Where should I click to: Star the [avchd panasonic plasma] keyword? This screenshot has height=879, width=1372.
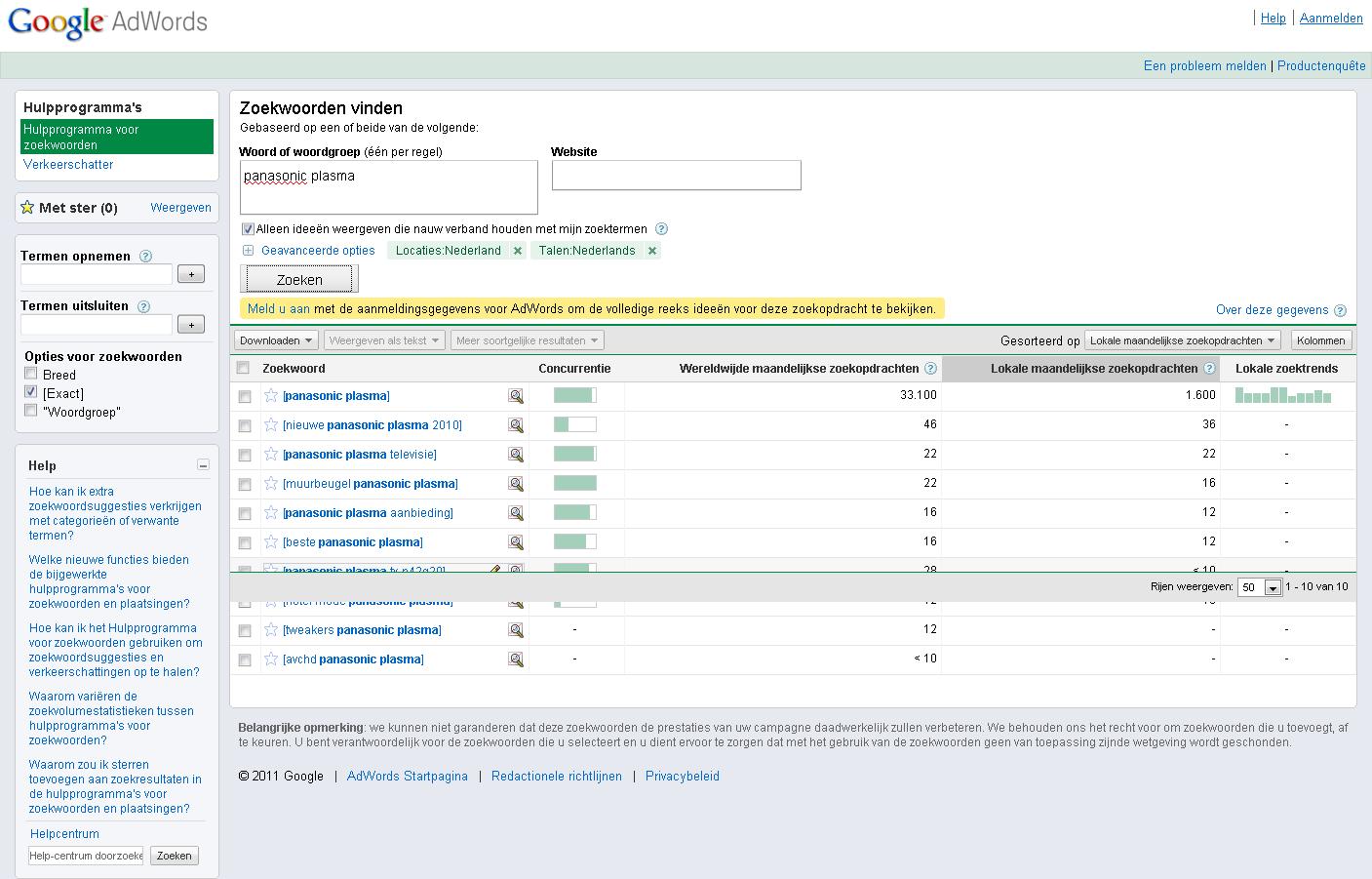(271, 659)
